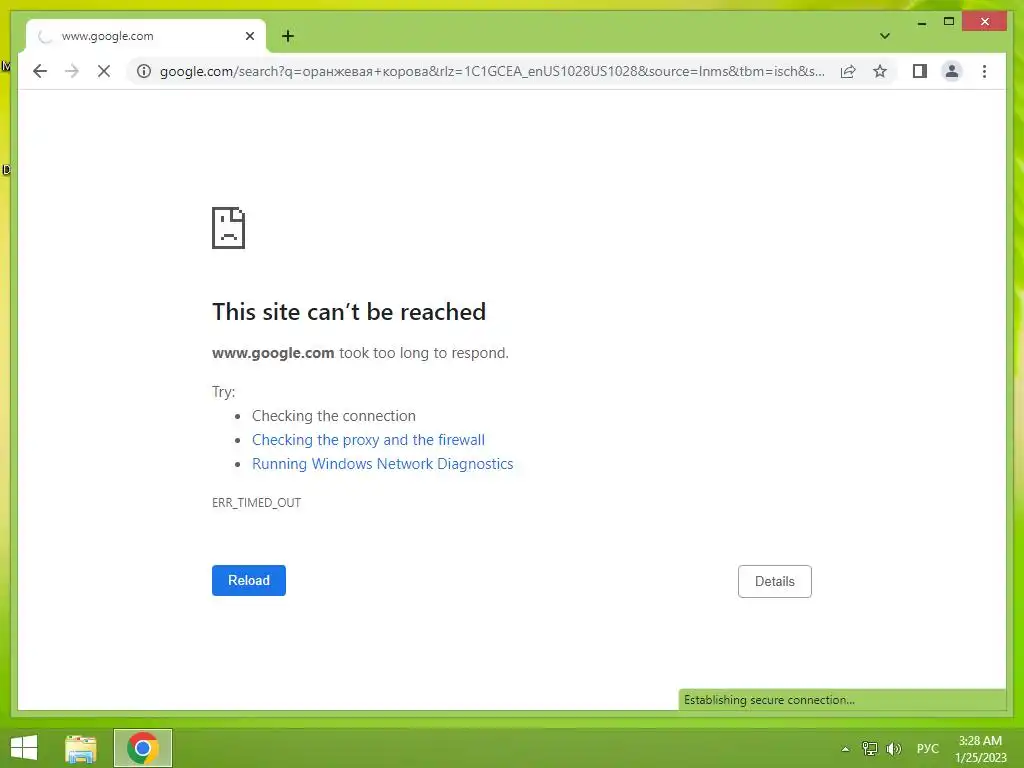The width and height of the screenshot is (1024, 768).
Task: Stop loading the page
Action: point(104,71)
